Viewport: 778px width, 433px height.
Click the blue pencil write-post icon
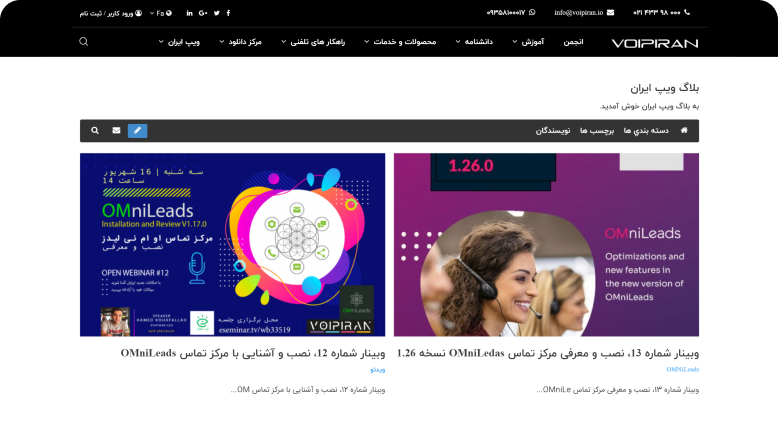tap(137, 130)
